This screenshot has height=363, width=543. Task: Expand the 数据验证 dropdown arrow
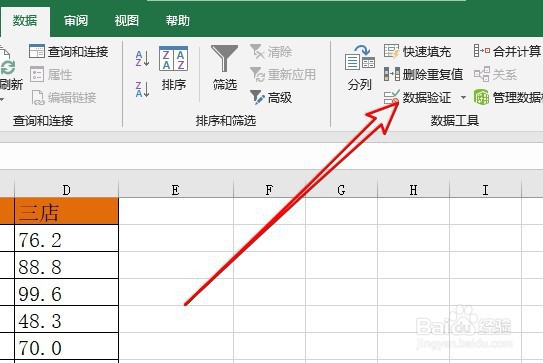pyautogui.click(x=463, y=97)
